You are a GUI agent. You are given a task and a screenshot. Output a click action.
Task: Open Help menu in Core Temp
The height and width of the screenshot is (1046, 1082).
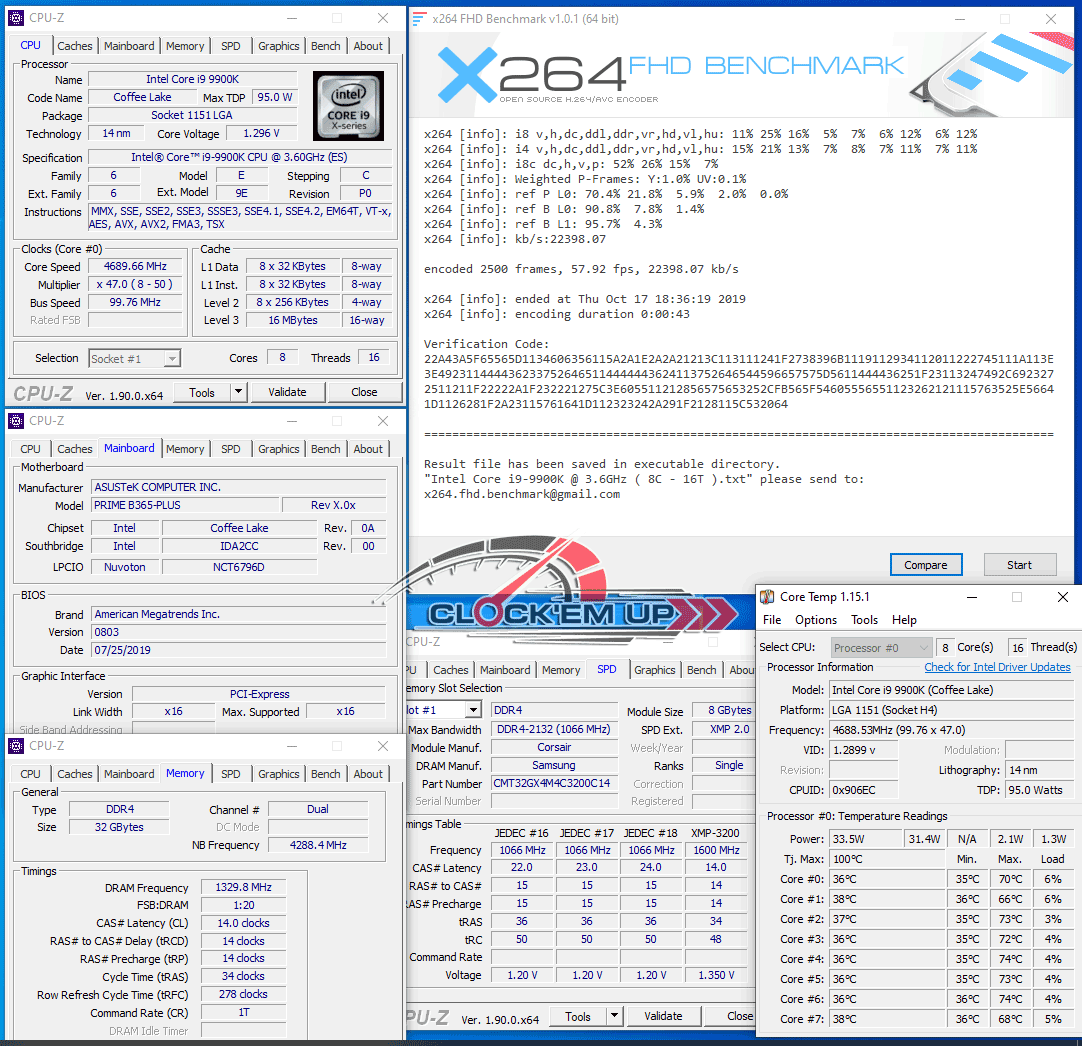pos(904,620)
